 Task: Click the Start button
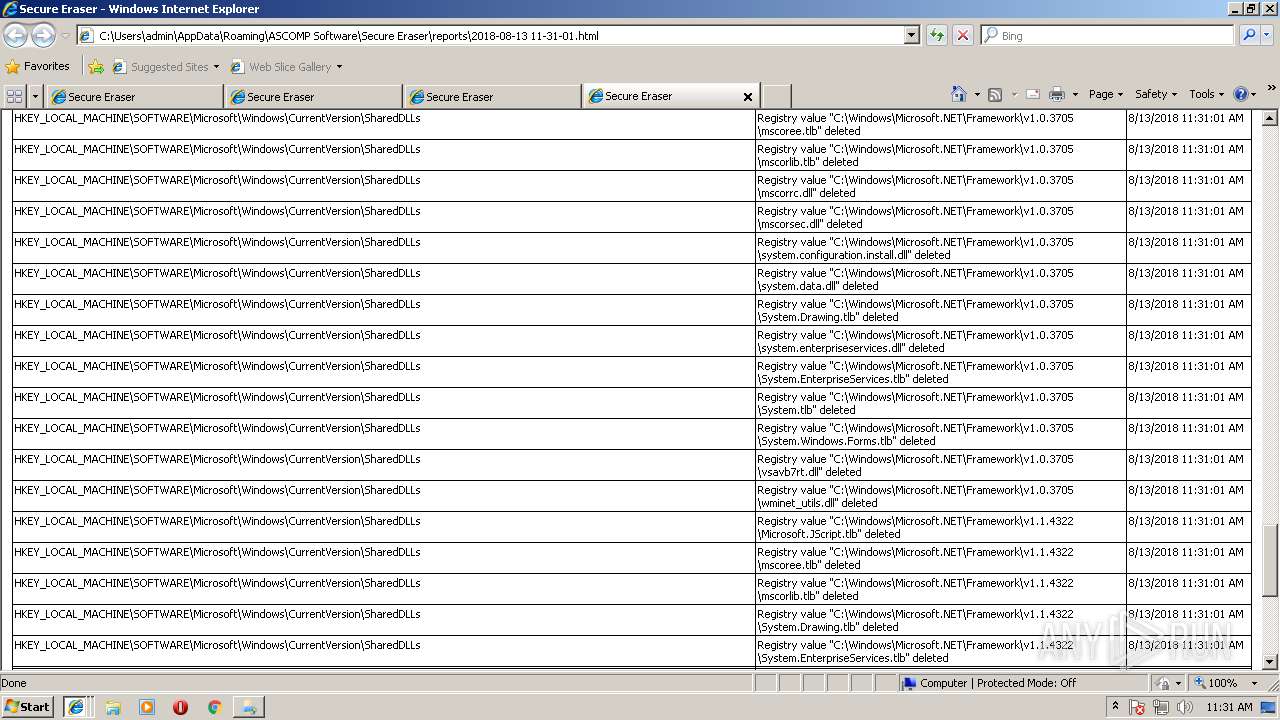[x=27, y=706]
